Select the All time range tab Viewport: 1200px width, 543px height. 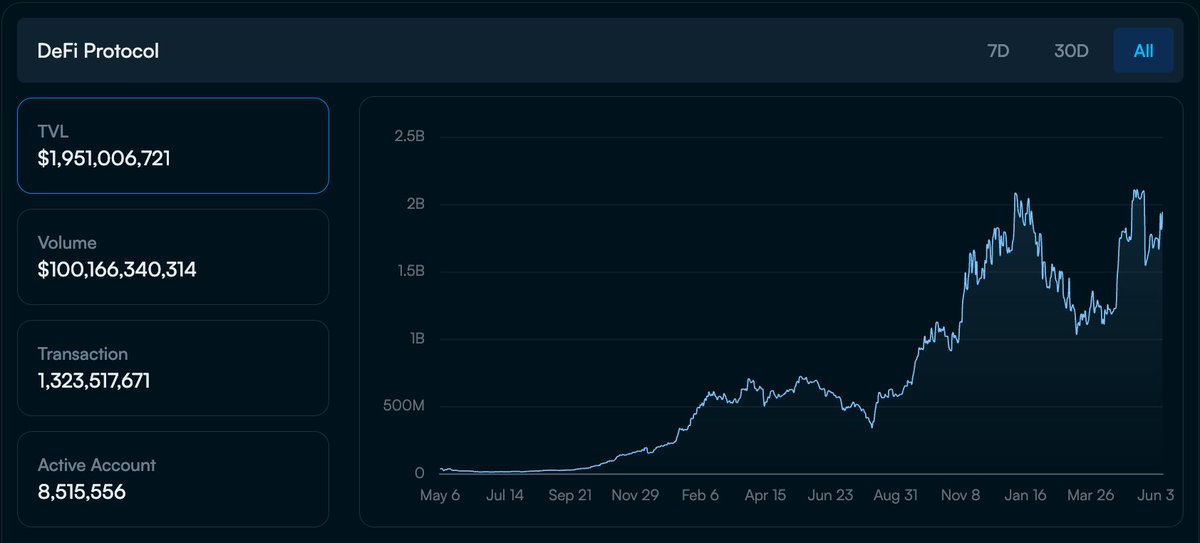click(1144, 51)
